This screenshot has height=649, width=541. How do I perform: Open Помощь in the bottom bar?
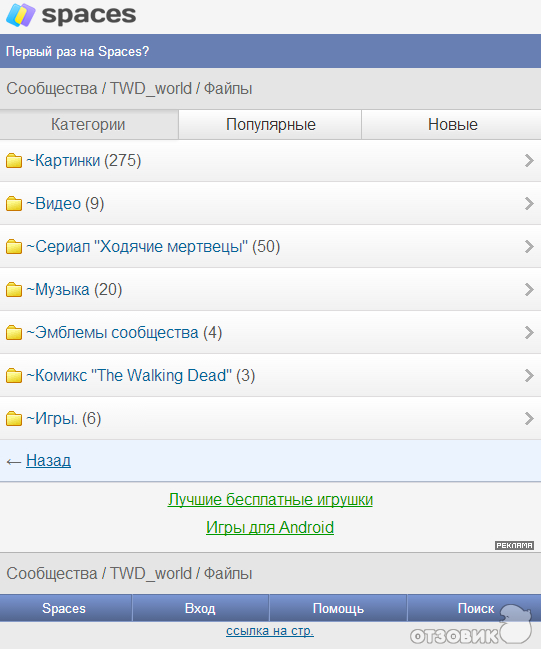[x=338, y=608]
